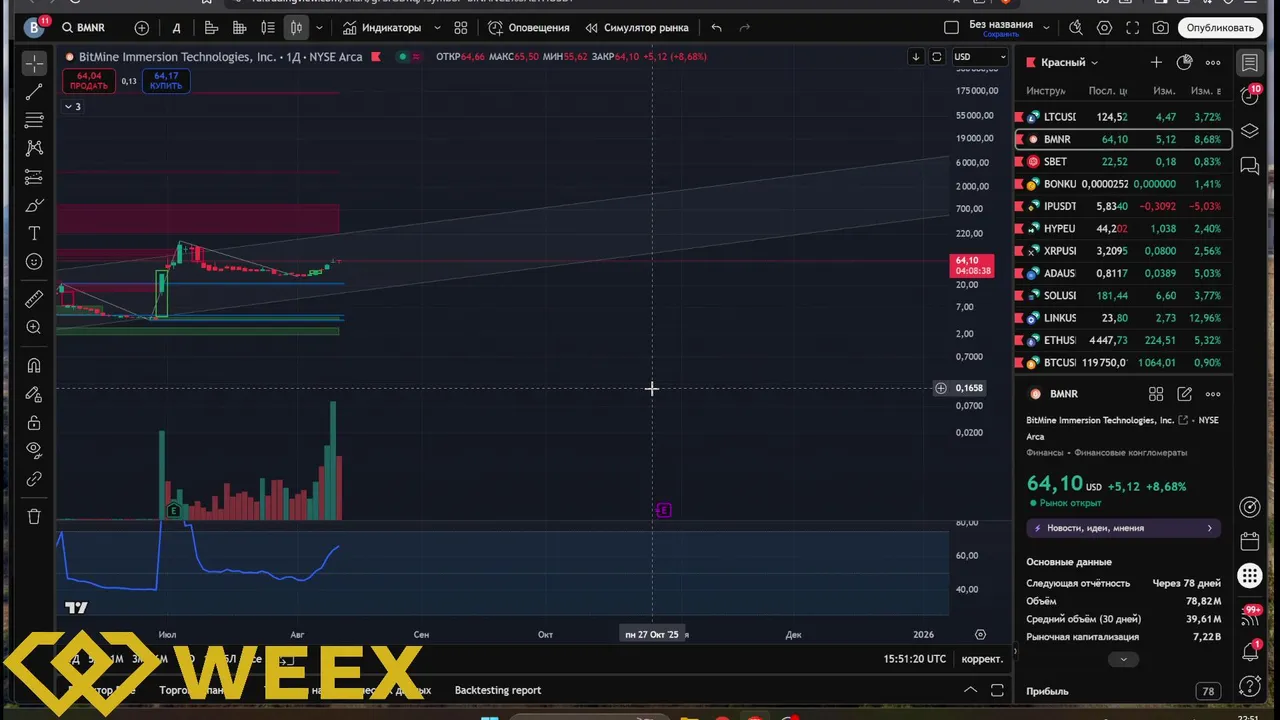Open notifications bell in right sidebar
The width and height of the screenshot is (1280, 720).
point(1250,653)
